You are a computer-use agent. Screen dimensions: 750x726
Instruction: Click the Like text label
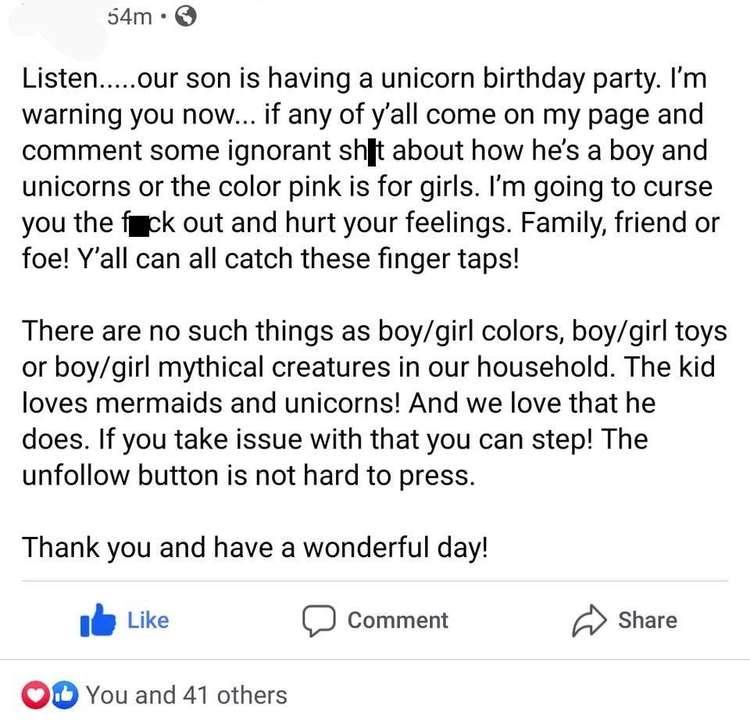(148, 620)
